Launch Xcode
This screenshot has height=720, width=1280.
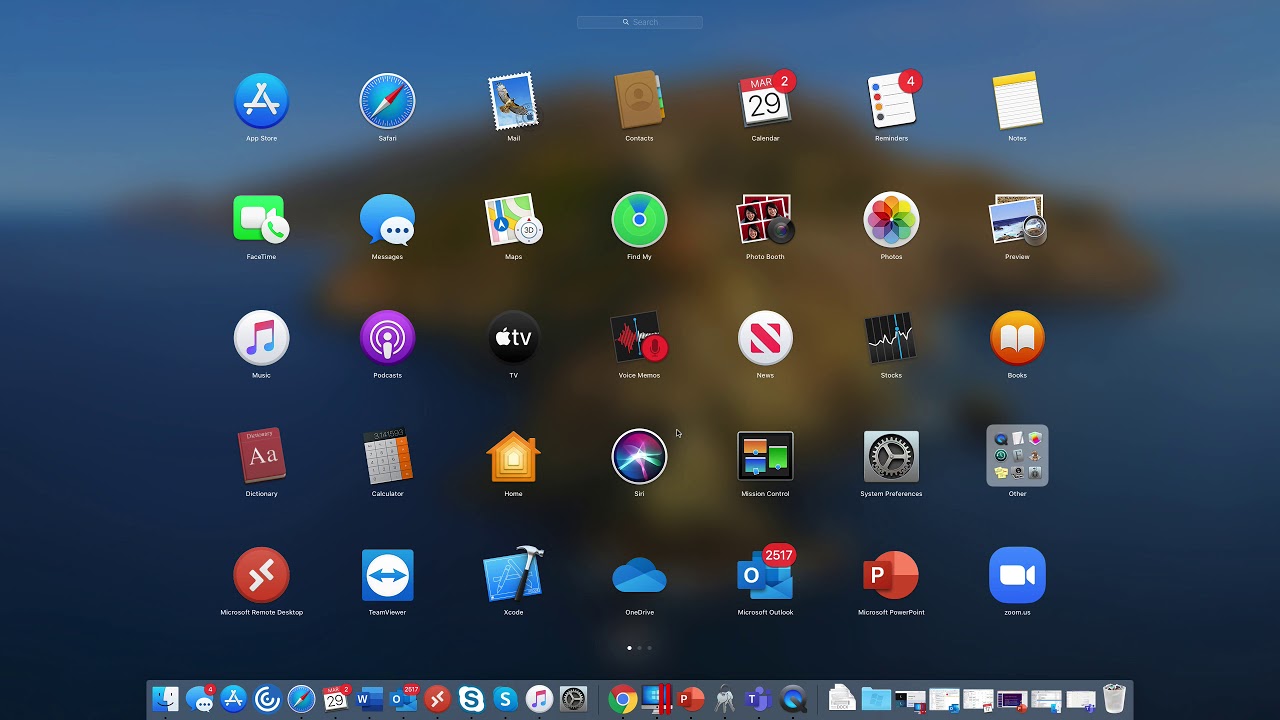(513, 575)
